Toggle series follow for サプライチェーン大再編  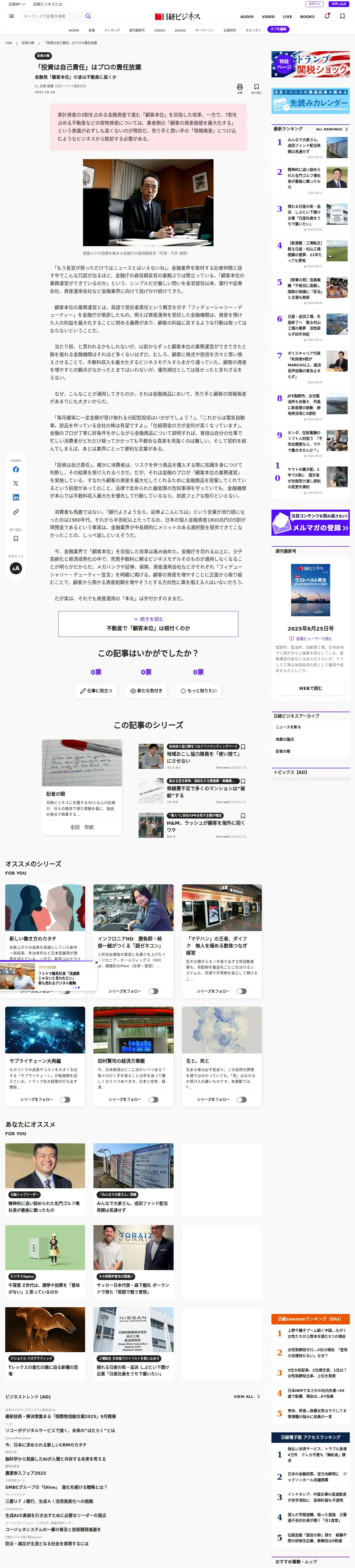click(x=65, y=1099)
